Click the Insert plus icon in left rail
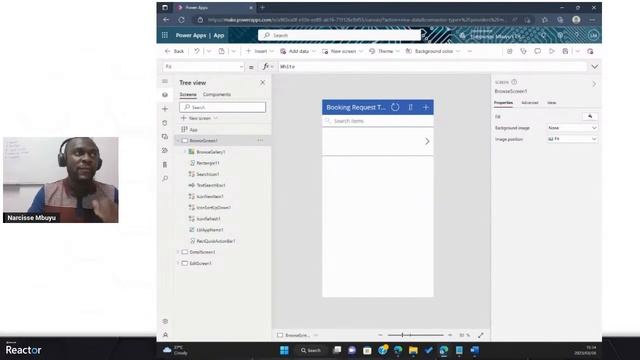The height and width of the screenshot is (360, 640). [x=165, y=109]
